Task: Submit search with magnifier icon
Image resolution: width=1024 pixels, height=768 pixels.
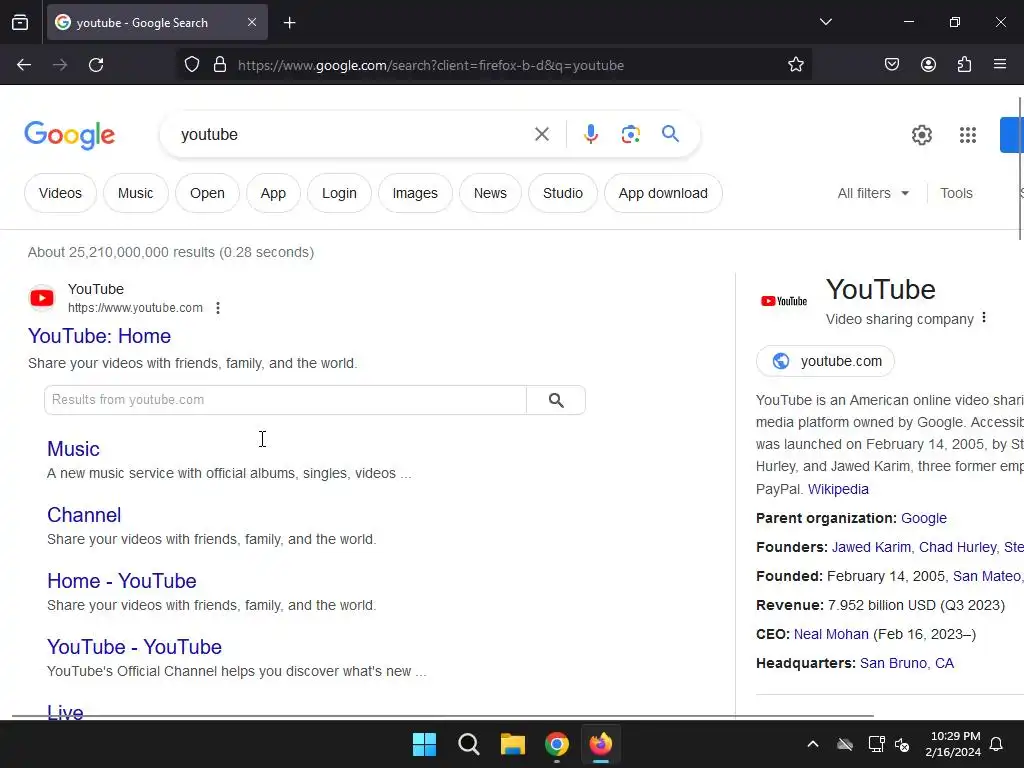Action: click(x=670, y=135)
